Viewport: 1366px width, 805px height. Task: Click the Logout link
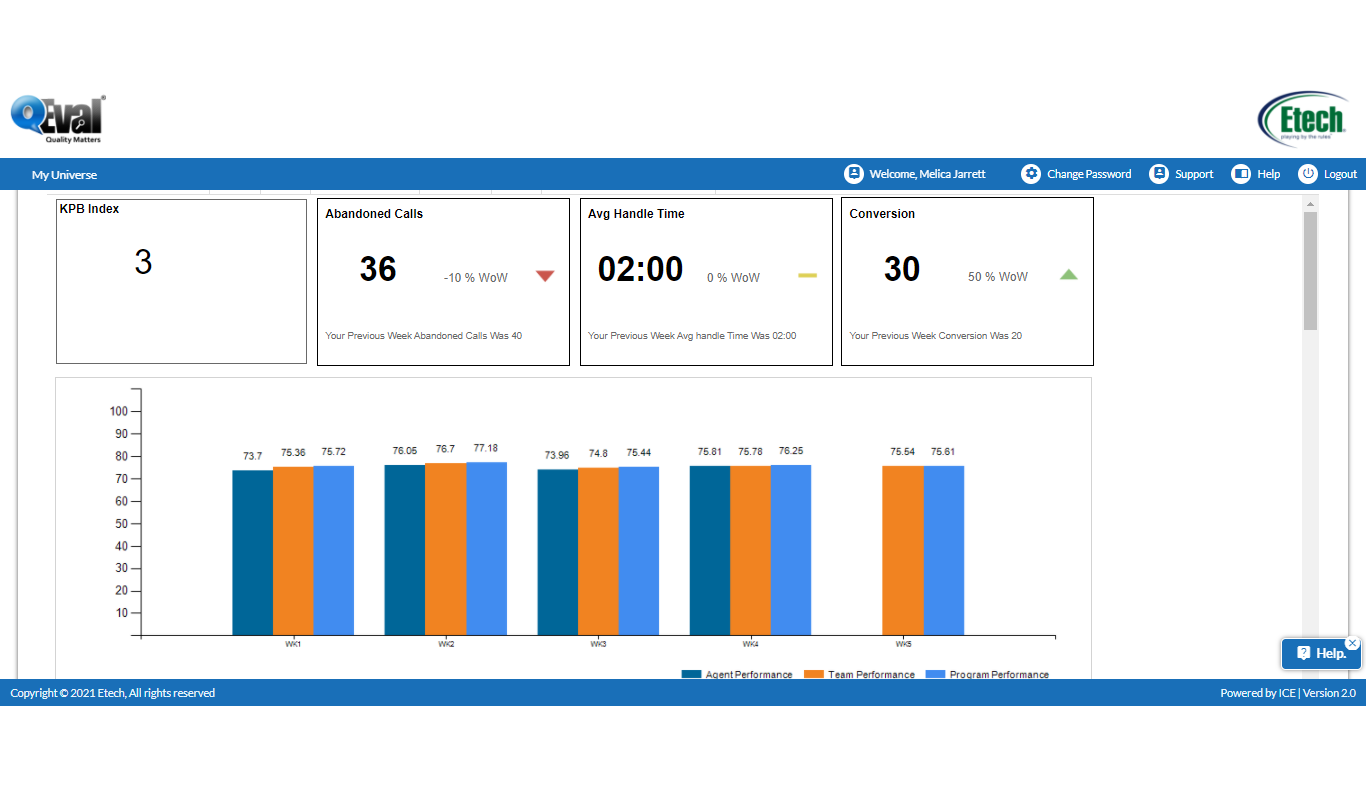[1340, 174]
